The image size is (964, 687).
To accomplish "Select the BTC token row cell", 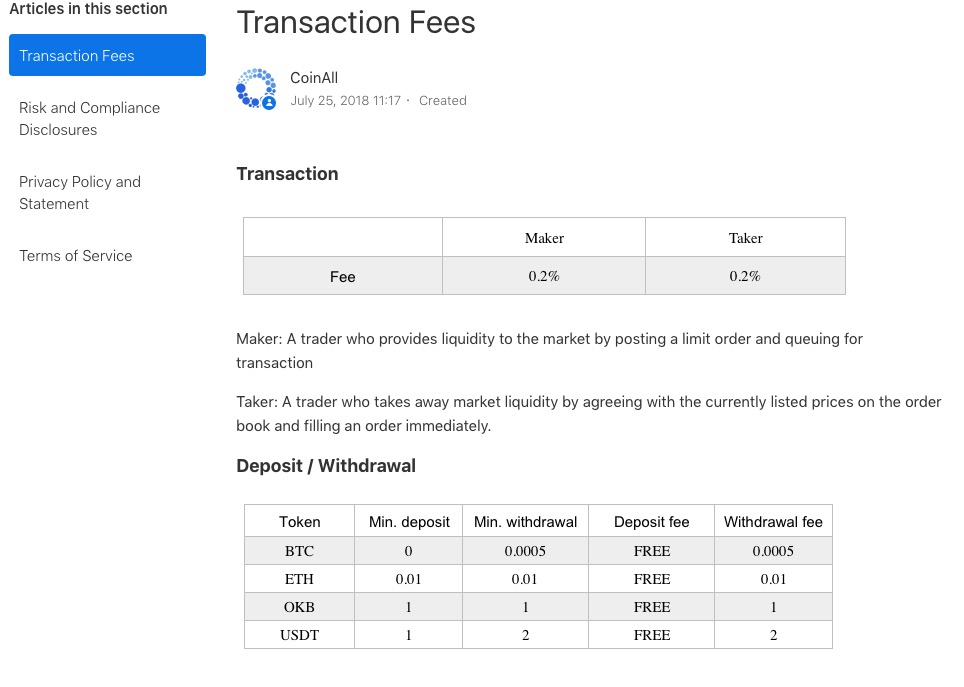I will click(x=299, y=551).
